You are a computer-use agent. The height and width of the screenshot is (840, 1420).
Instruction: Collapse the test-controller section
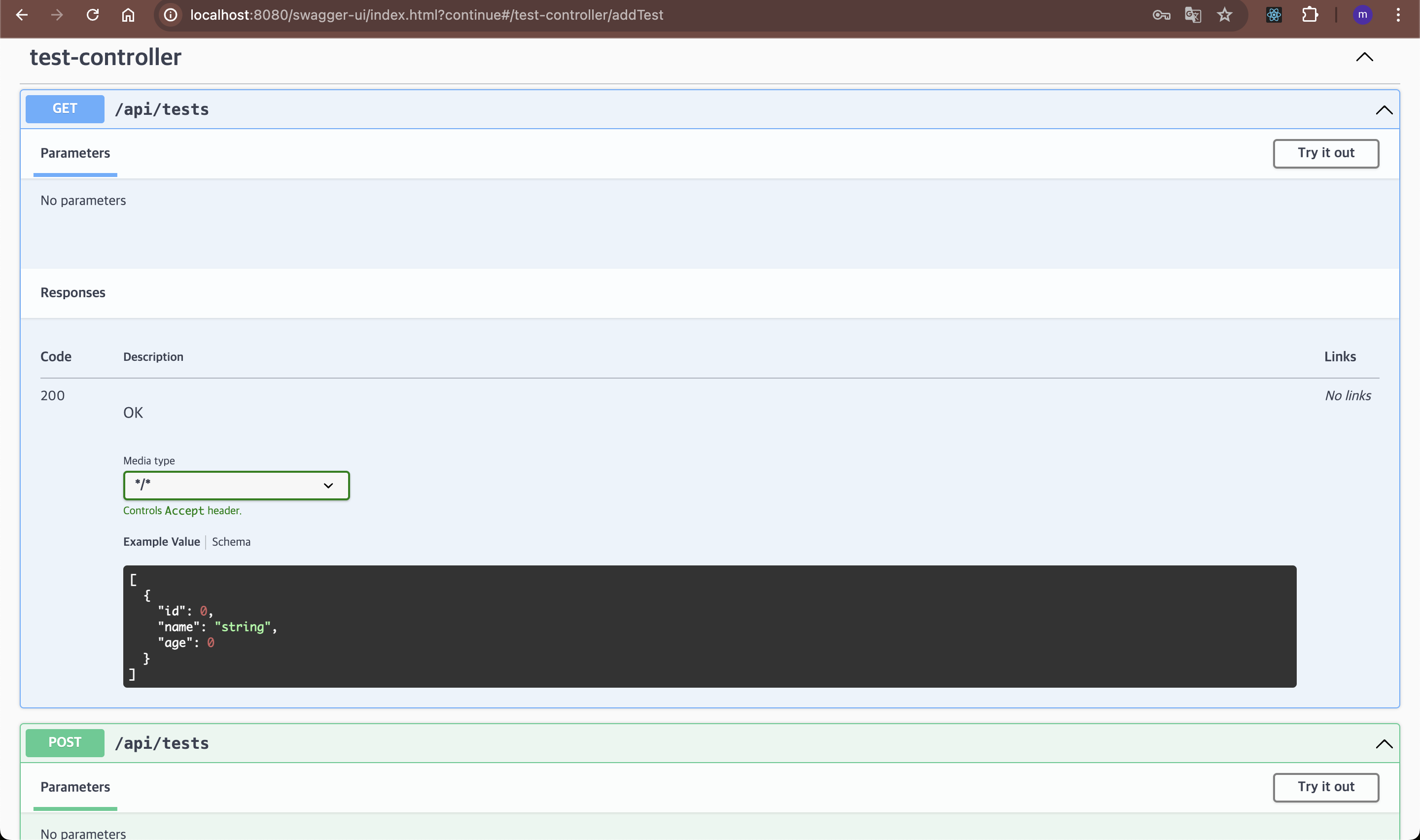(1364, 57)
